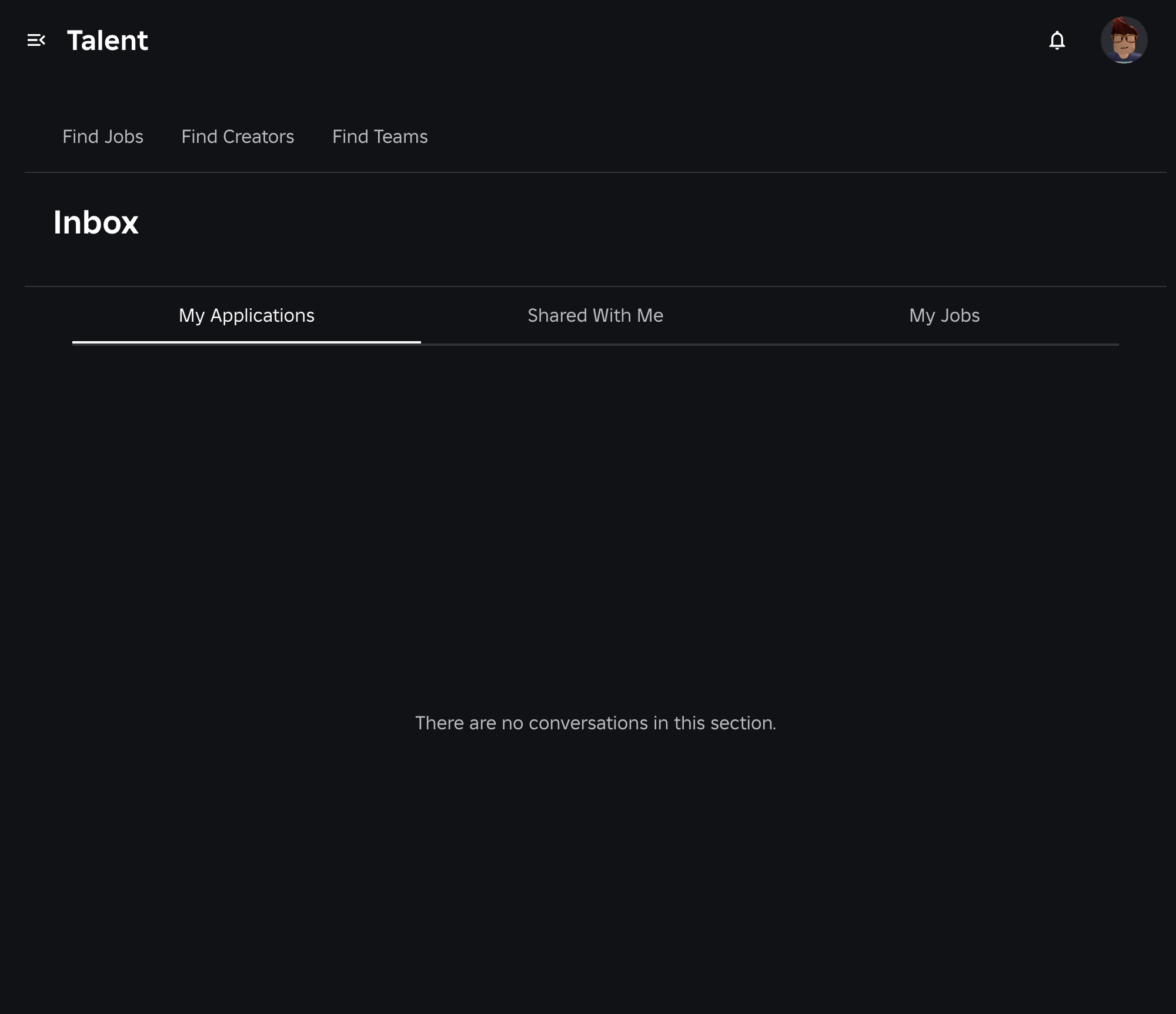Image resolution: width=1176 pixels, height=1014 pixels.
Task: Click the profile picture thumbnail
Action: pos(1124,40)
